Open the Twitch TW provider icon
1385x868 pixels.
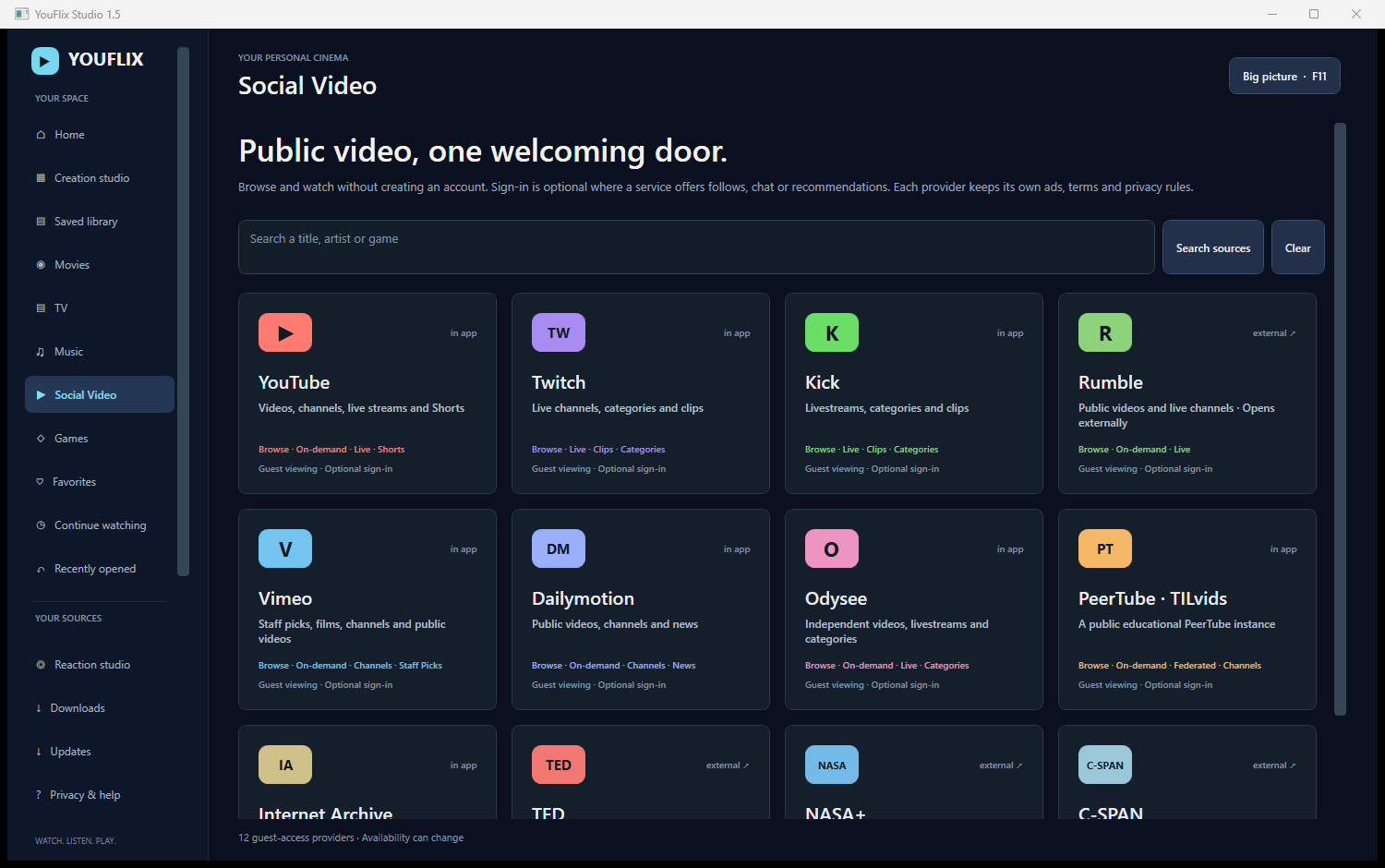tap(559, 332)
